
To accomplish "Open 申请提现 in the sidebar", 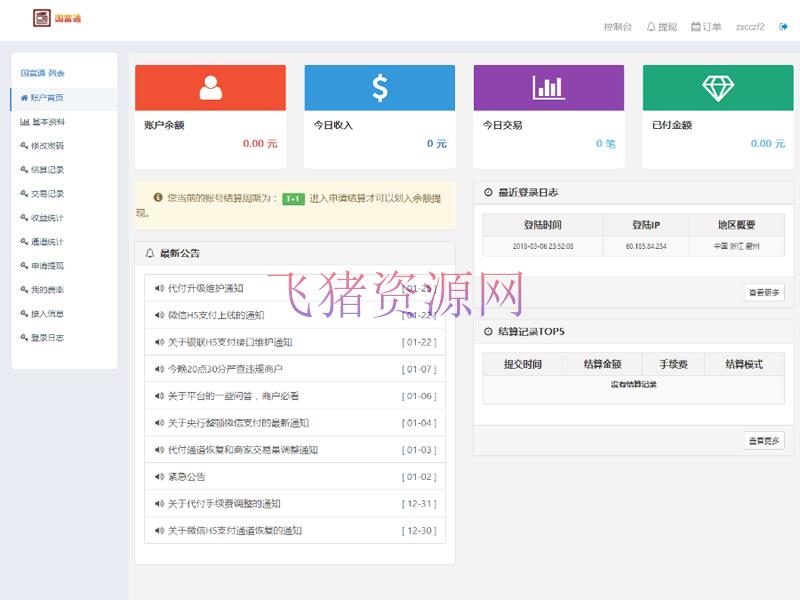I will [x=64, y=266].
